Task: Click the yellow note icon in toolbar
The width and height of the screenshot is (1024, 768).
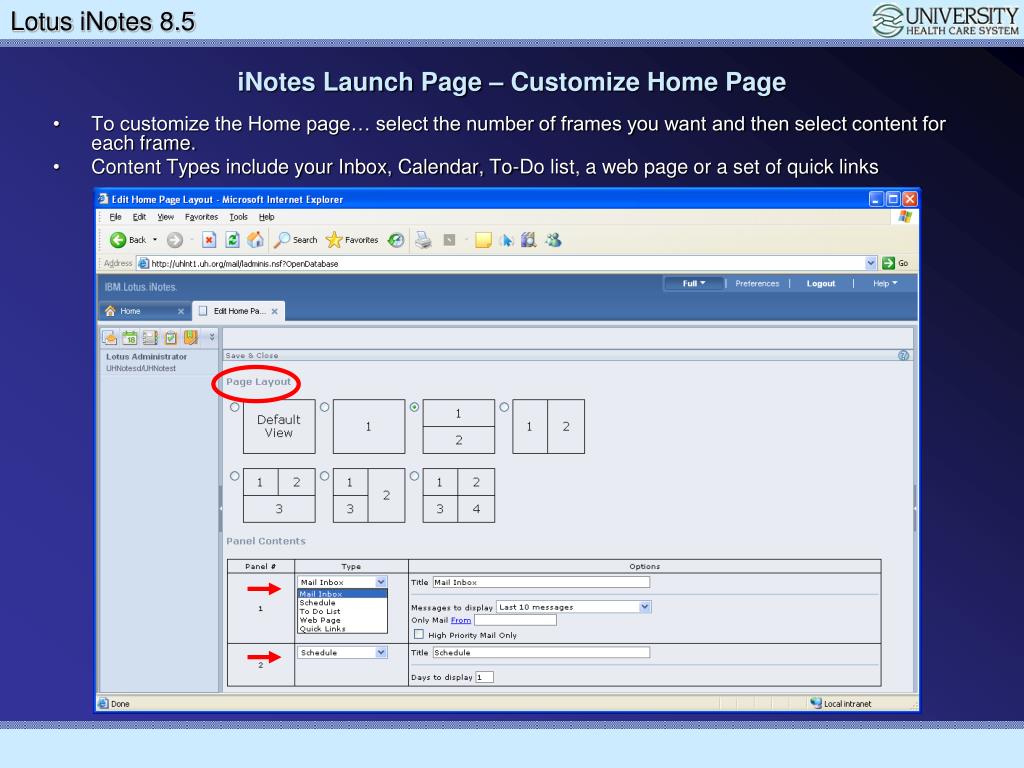Action: (483, 240)
